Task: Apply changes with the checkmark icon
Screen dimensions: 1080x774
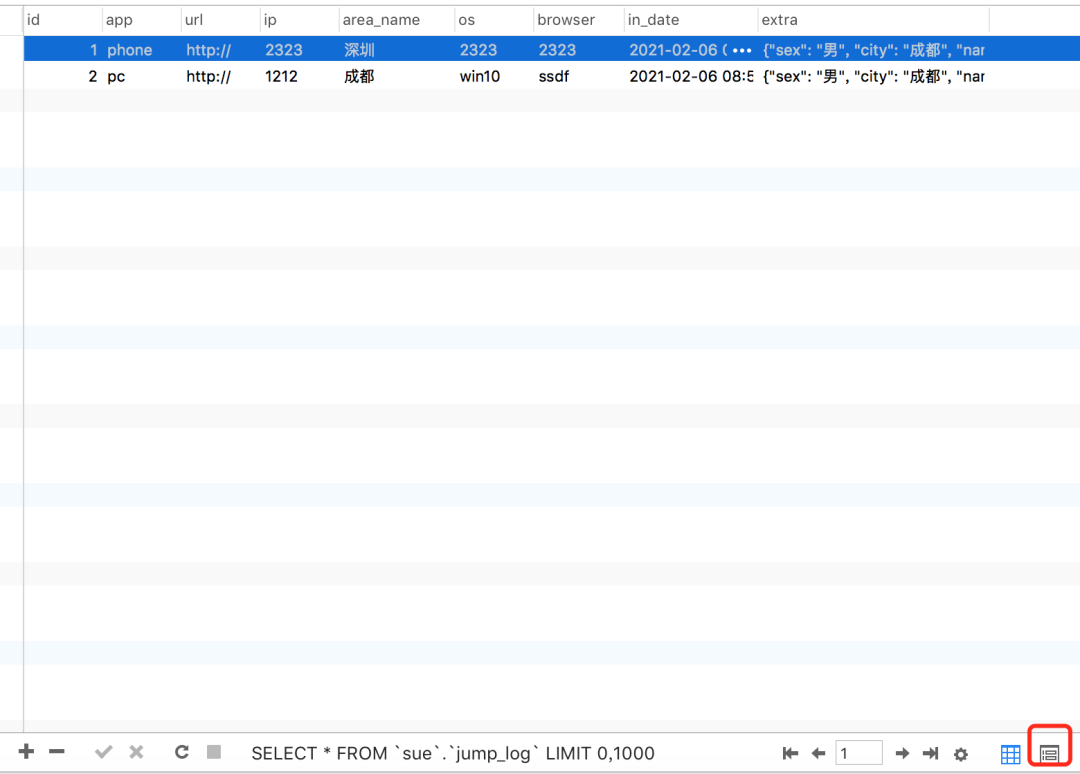Action: (x=103, y=752)
